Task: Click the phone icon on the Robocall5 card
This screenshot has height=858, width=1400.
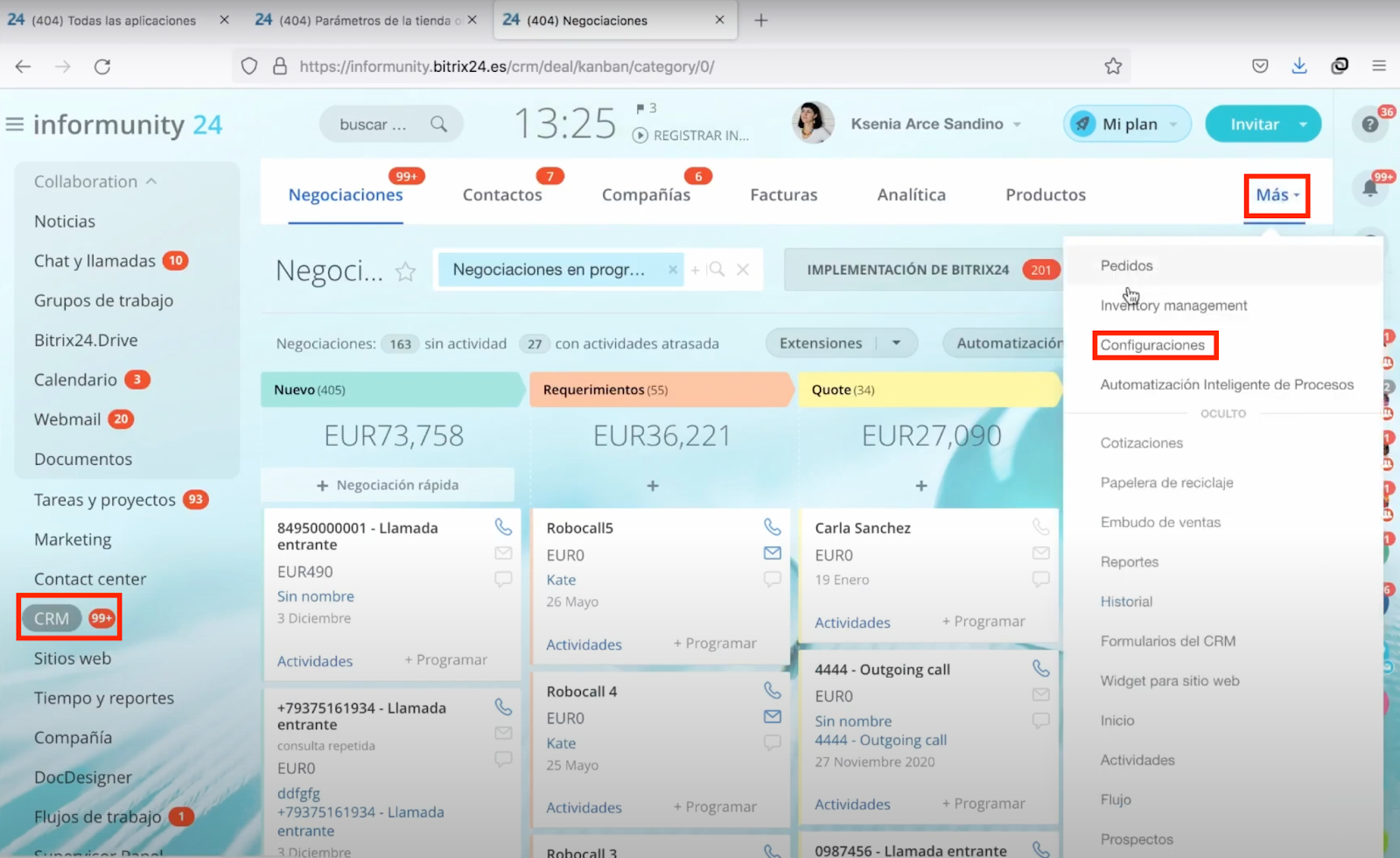Action: [x=772, y=526]
